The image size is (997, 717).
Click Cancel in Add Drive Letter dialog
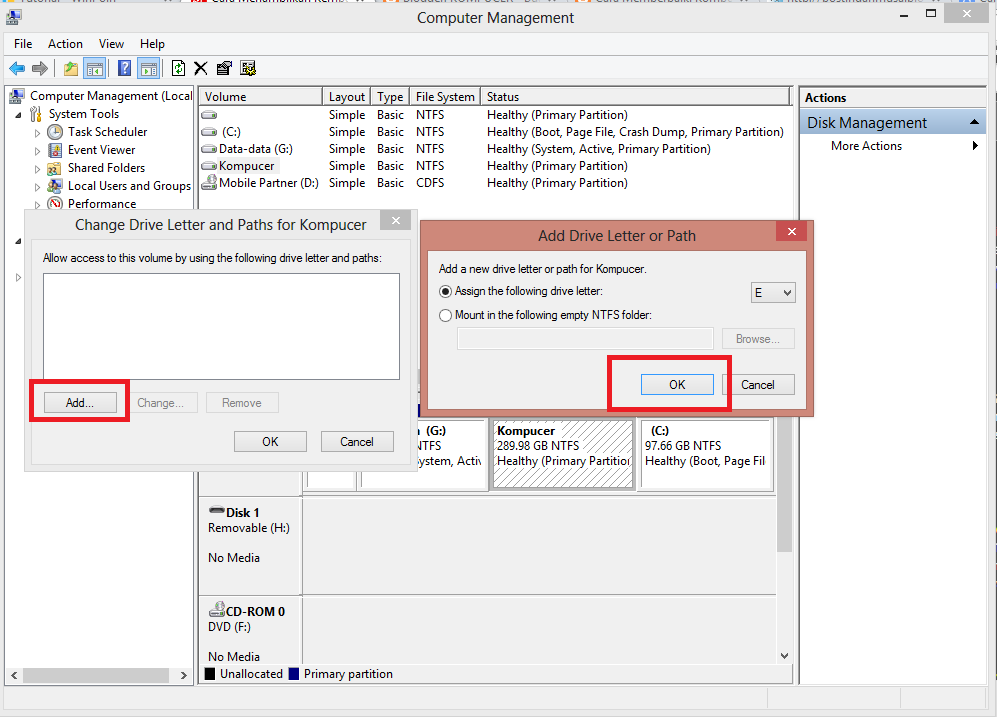click(x=758, y=385)
